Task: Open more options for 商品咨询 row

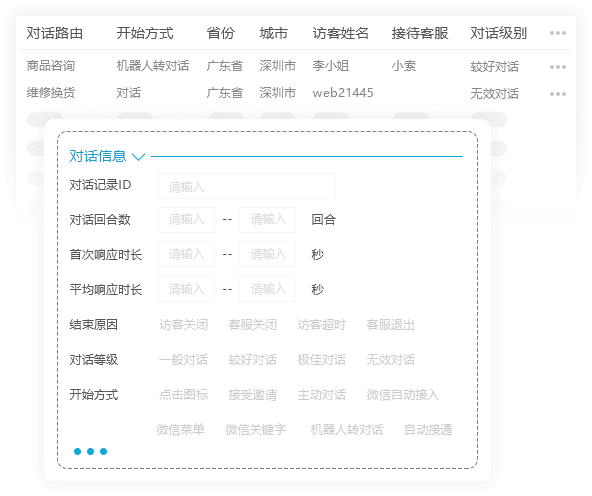Action: pyautogui.click(x=558, y=67)
